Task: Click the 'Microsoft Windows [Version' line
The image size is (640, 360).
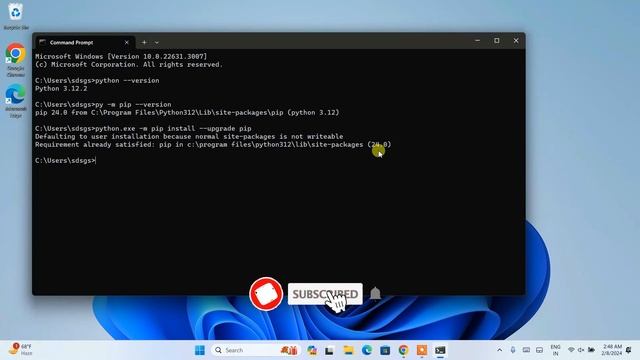Action: coord(121,56)
